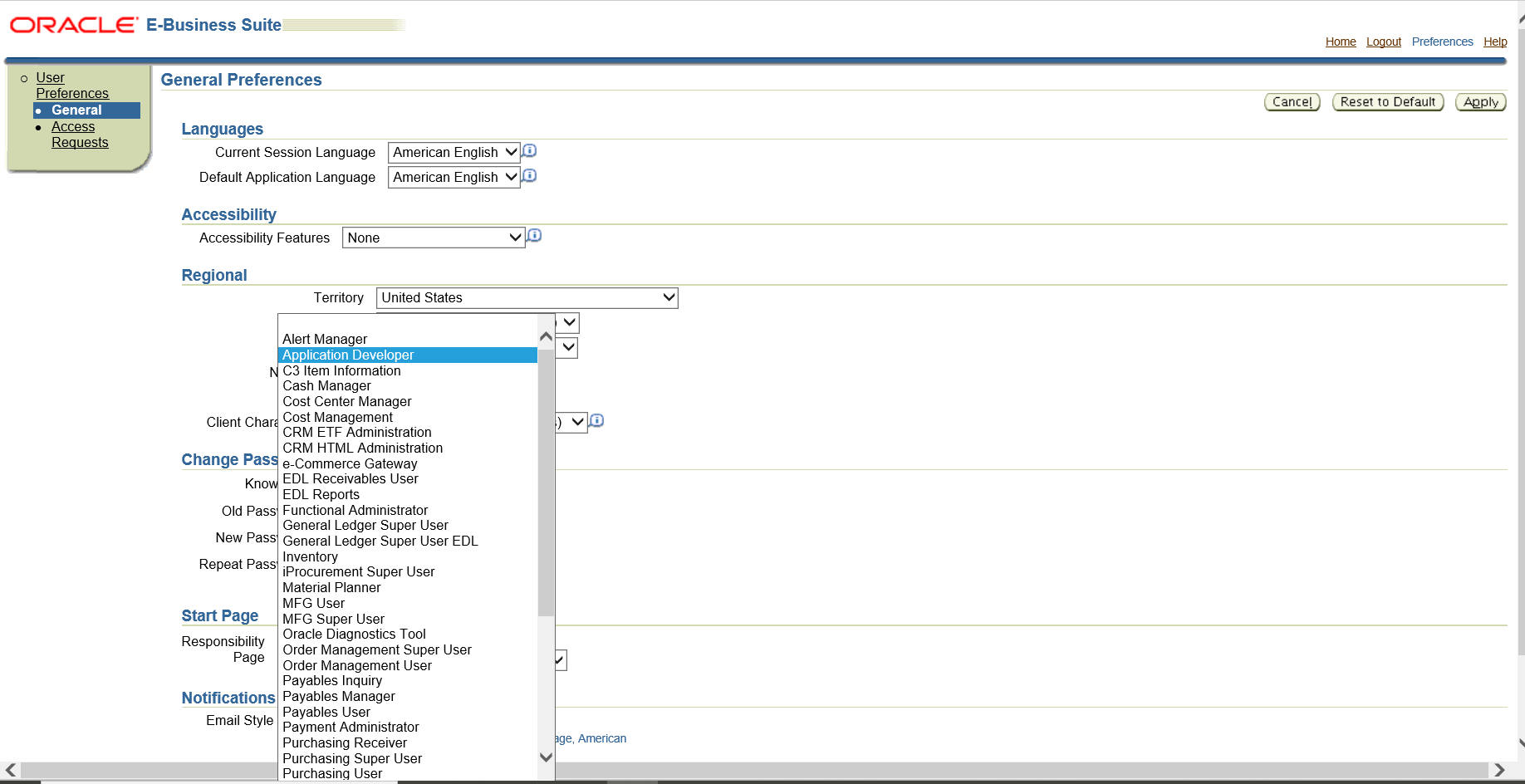Open Client Character Encoding dropdown arrow
The width and height of the screenshot is (1525, 784).
[577, 423]
